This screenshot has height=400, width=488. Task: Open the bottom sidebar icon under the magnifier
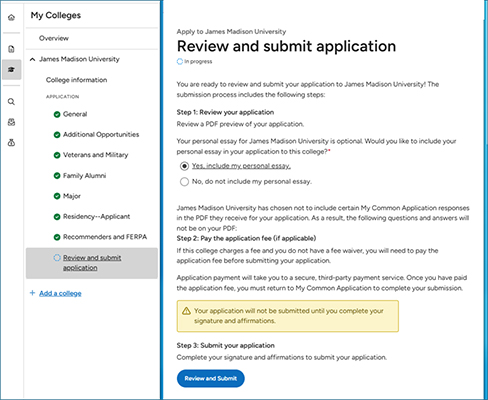point(11,143)
